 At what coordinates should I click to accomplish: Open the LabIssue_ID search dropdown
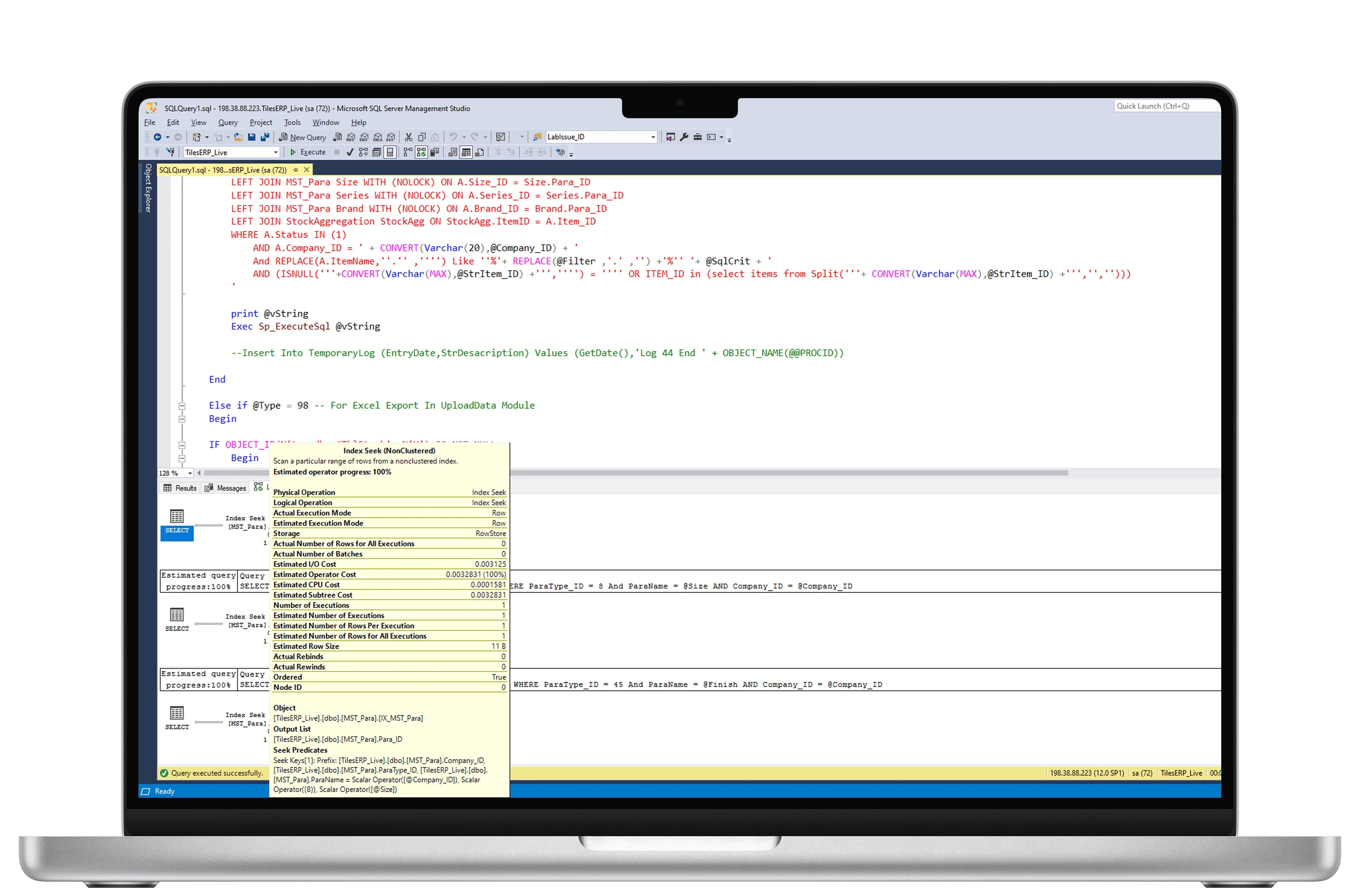(x=653, y=137)
